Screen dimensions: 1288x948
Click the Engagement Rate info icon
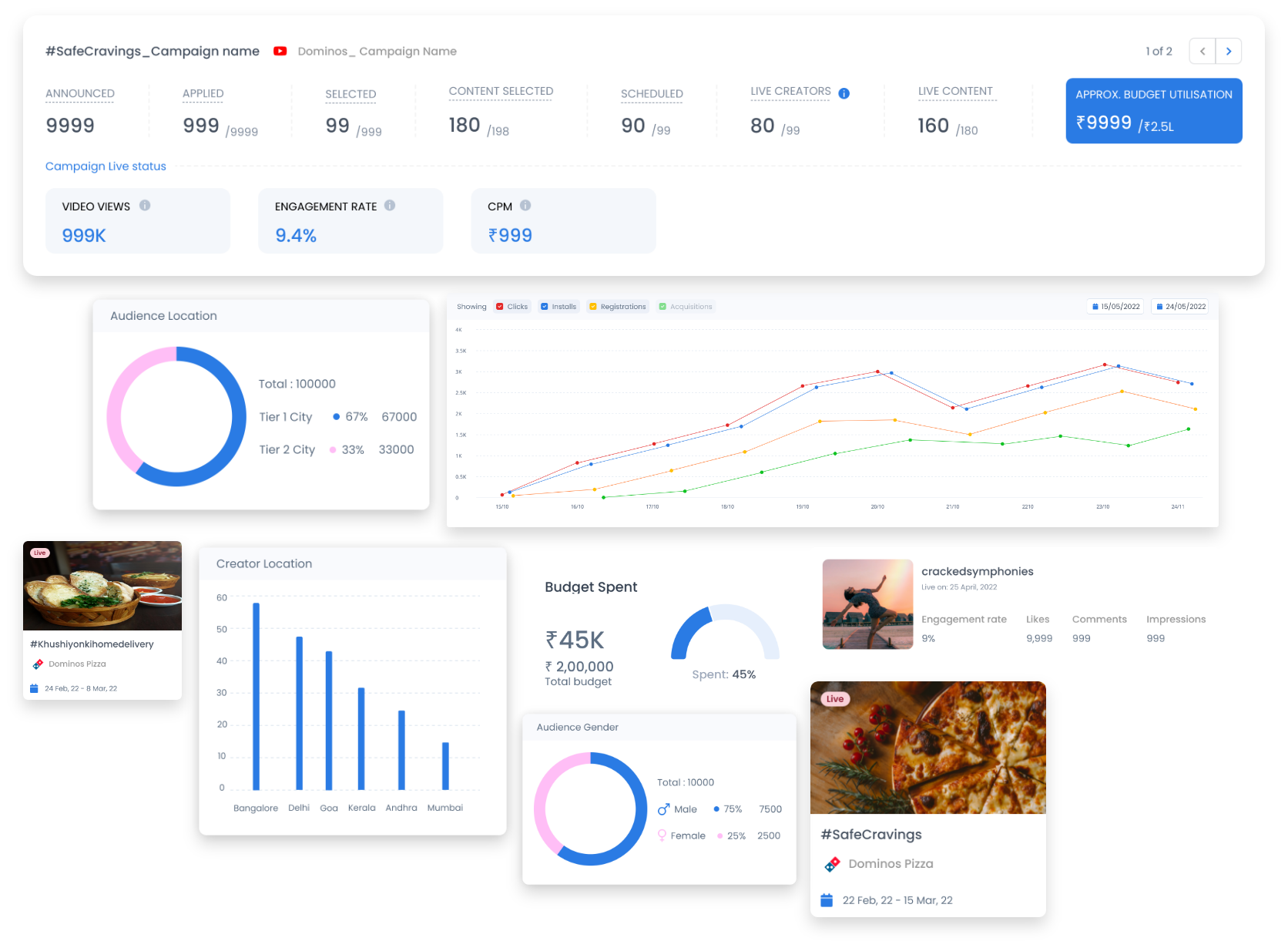point(390,206)
